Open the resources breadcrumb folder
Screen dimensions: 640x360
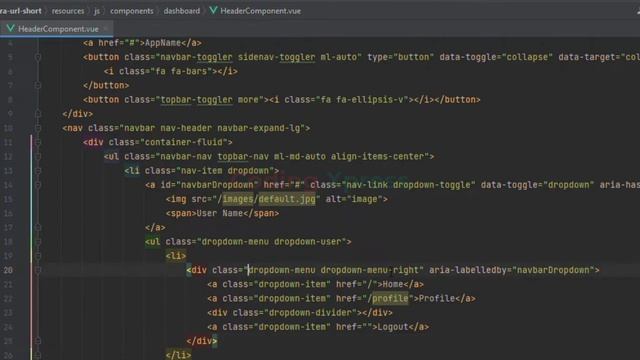pyautogui.click(x=68, y=11)
